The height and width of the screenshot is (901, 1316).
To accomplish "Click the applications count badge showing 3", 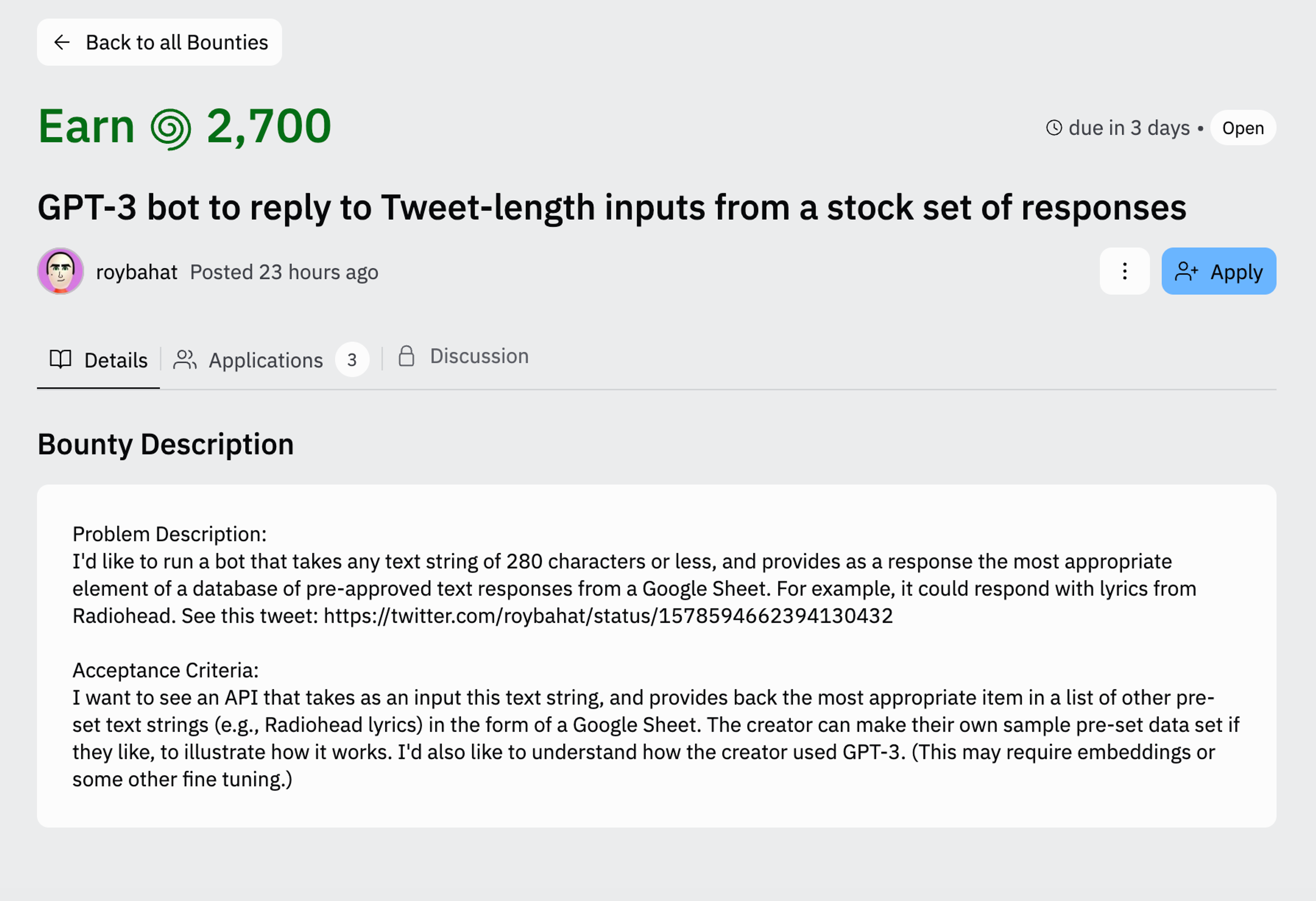I will tap(352, 360).
